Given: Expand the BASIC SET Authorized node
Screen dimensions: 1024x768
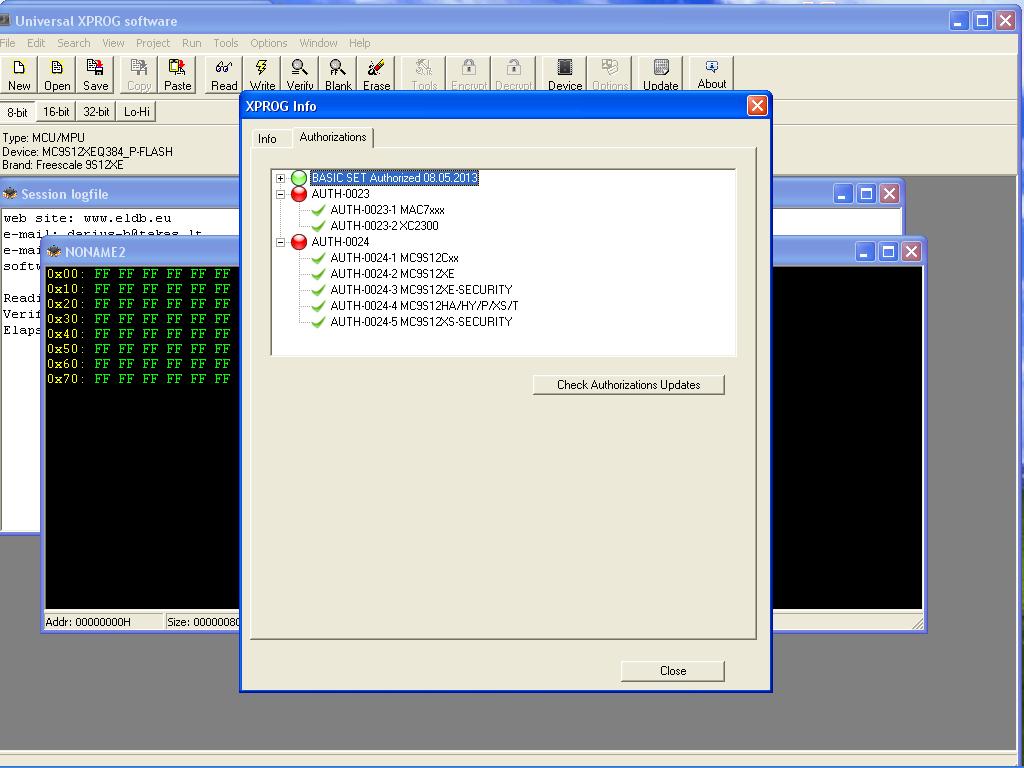Looking at the screenshot, I should pos(281,178).
